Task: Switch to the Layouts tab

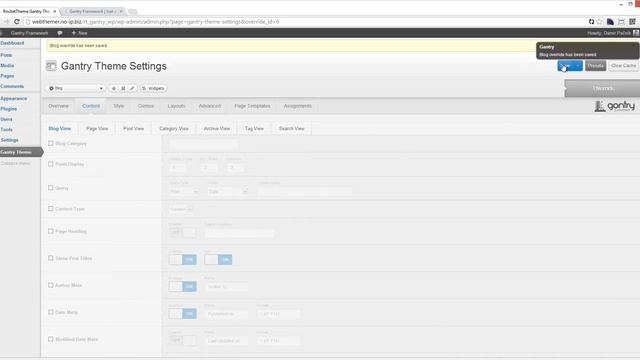Action: [x=176, y=106]
